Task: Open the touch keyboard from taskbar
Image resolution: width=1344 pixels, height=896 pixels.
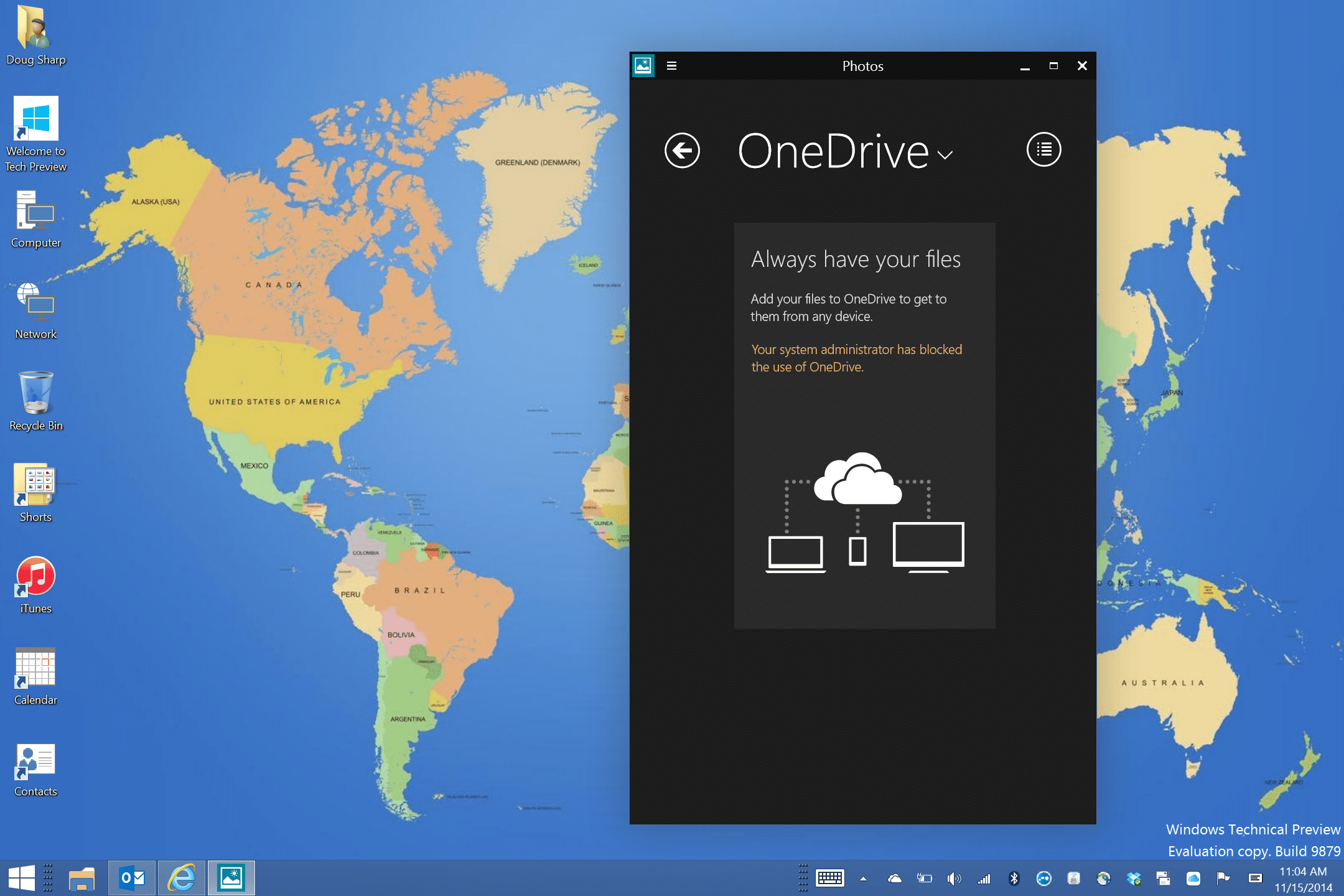Action: (829, 878)
